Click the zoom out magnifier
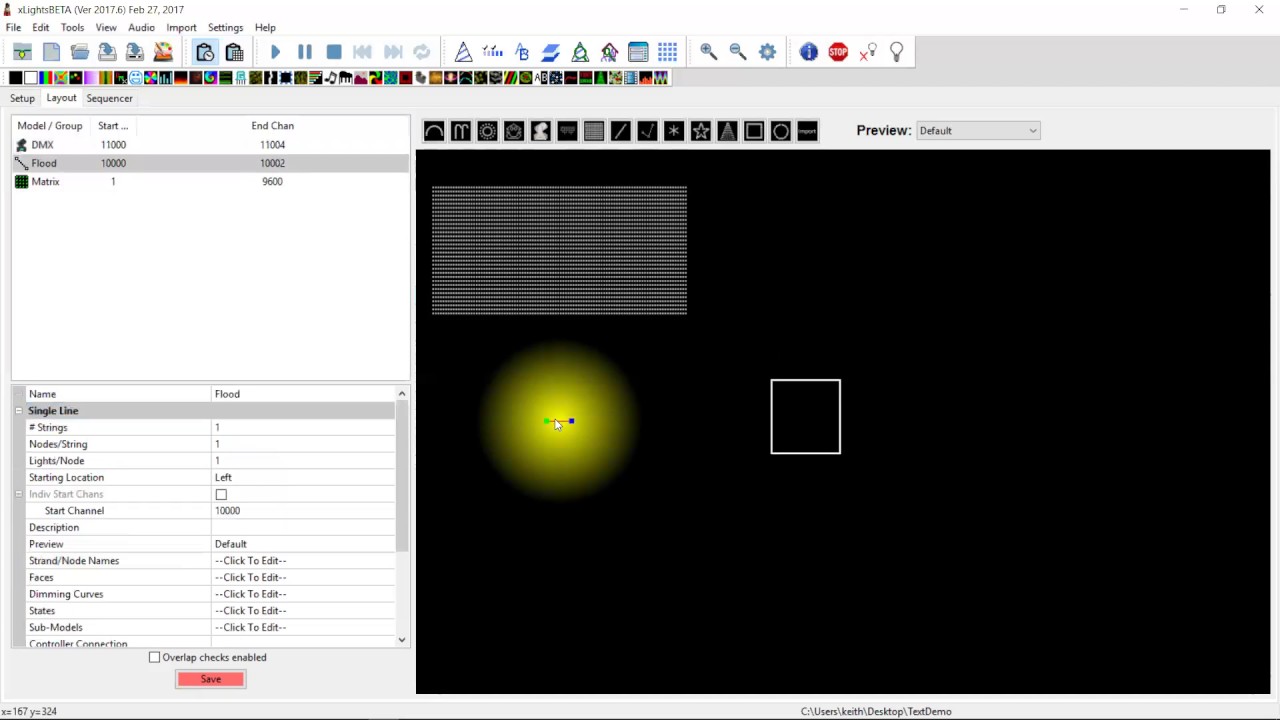Viewport: 1280px width, 720px height. pyautogui.click(x=738, y=52)
